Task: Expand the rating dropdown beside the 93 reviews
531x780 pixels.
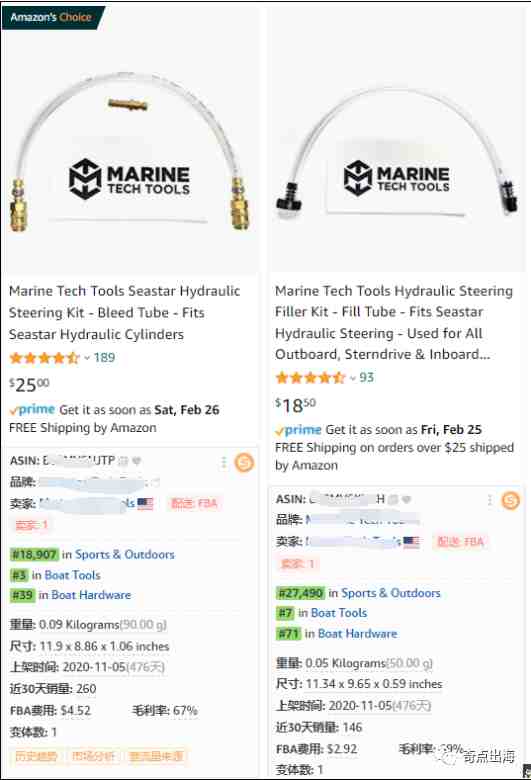Action: click(x=352, y=378)
